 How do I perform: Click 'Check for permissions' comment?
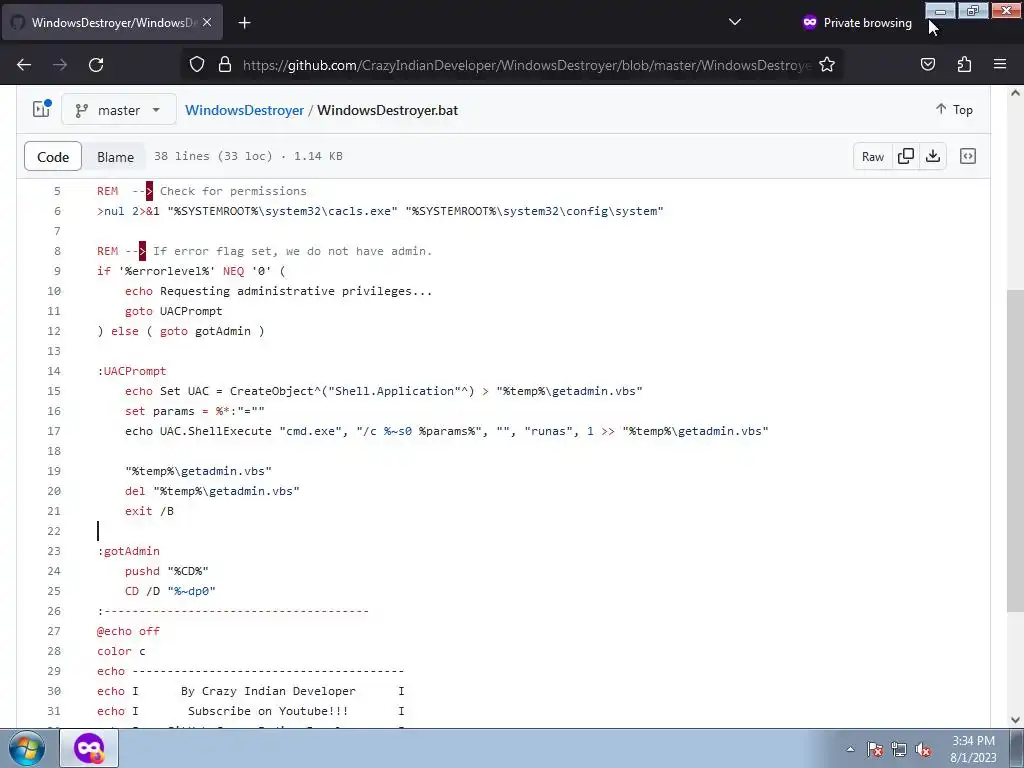pyautogui.click(x=233, y=191)
